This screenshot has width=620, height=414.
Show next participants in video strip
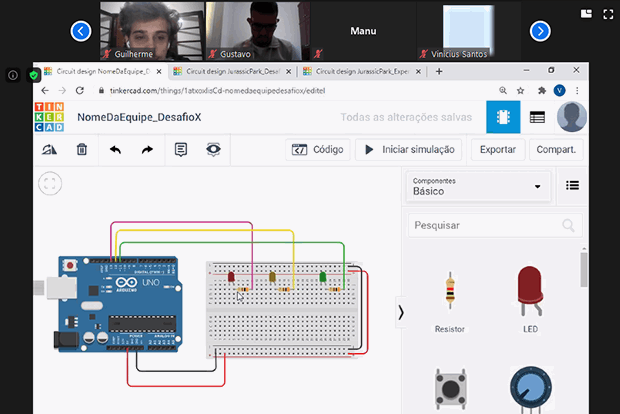coord(540,31)
